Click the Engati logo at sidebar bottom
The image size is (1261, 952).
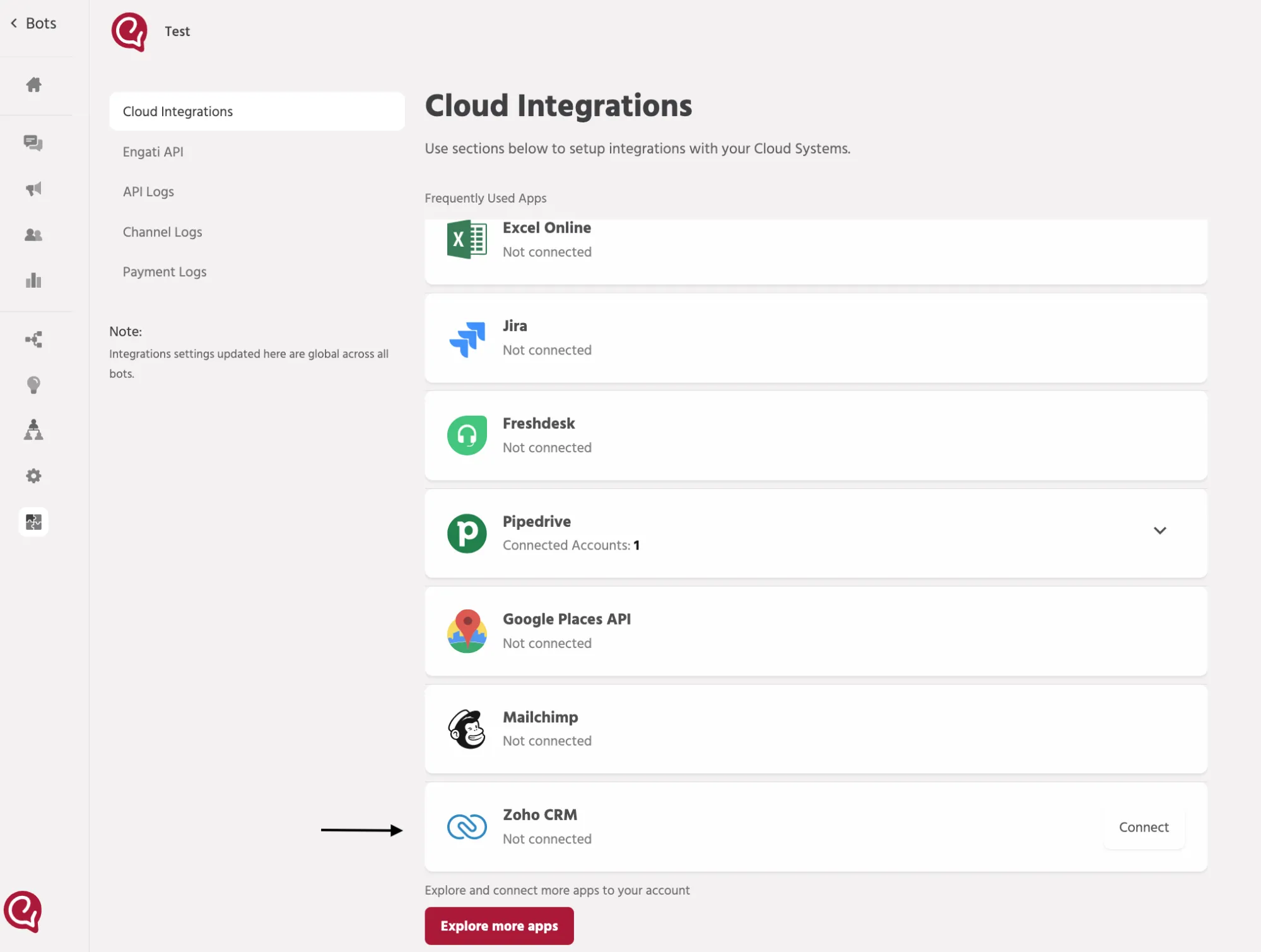click(x=23, y=911)
